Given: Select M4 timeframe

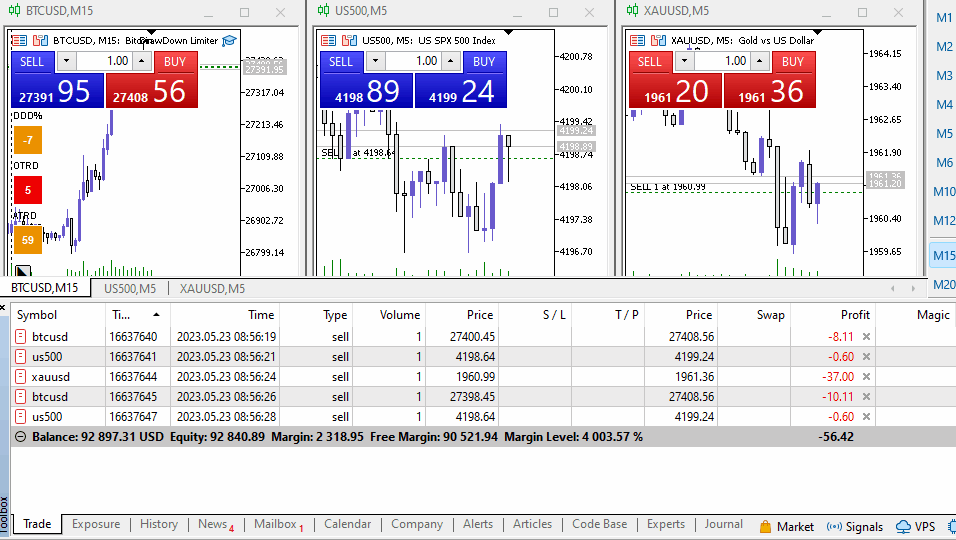Looking at the screenshot, I should pyautogui.click(x=944, y=104).
